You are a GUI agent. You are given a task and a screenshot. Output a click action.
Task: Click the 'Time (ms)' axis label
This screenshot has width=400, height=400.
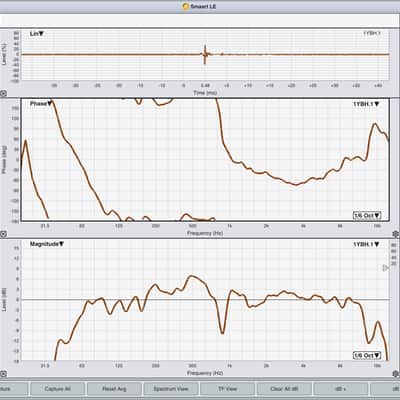coord(205,93)
